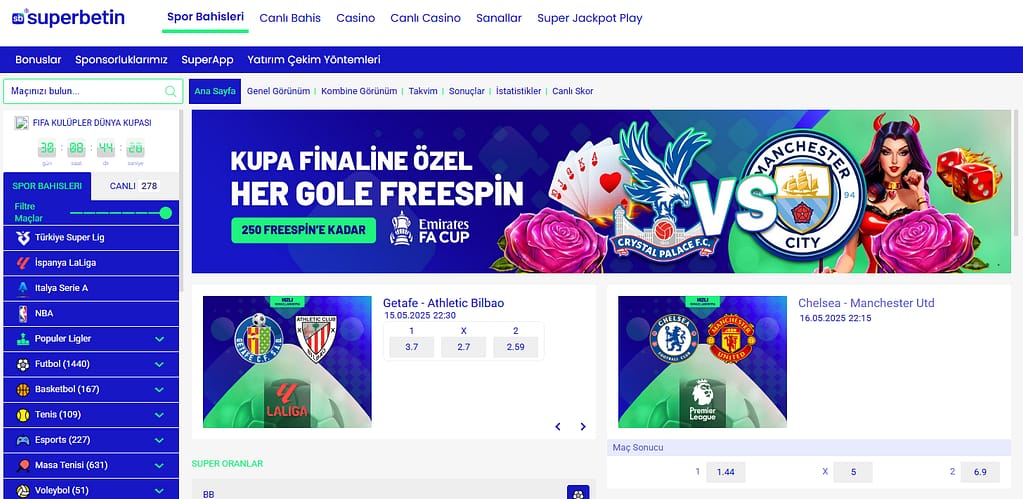Go to previous featured match arrow
1023x499 pixels.
click(558, 427)
